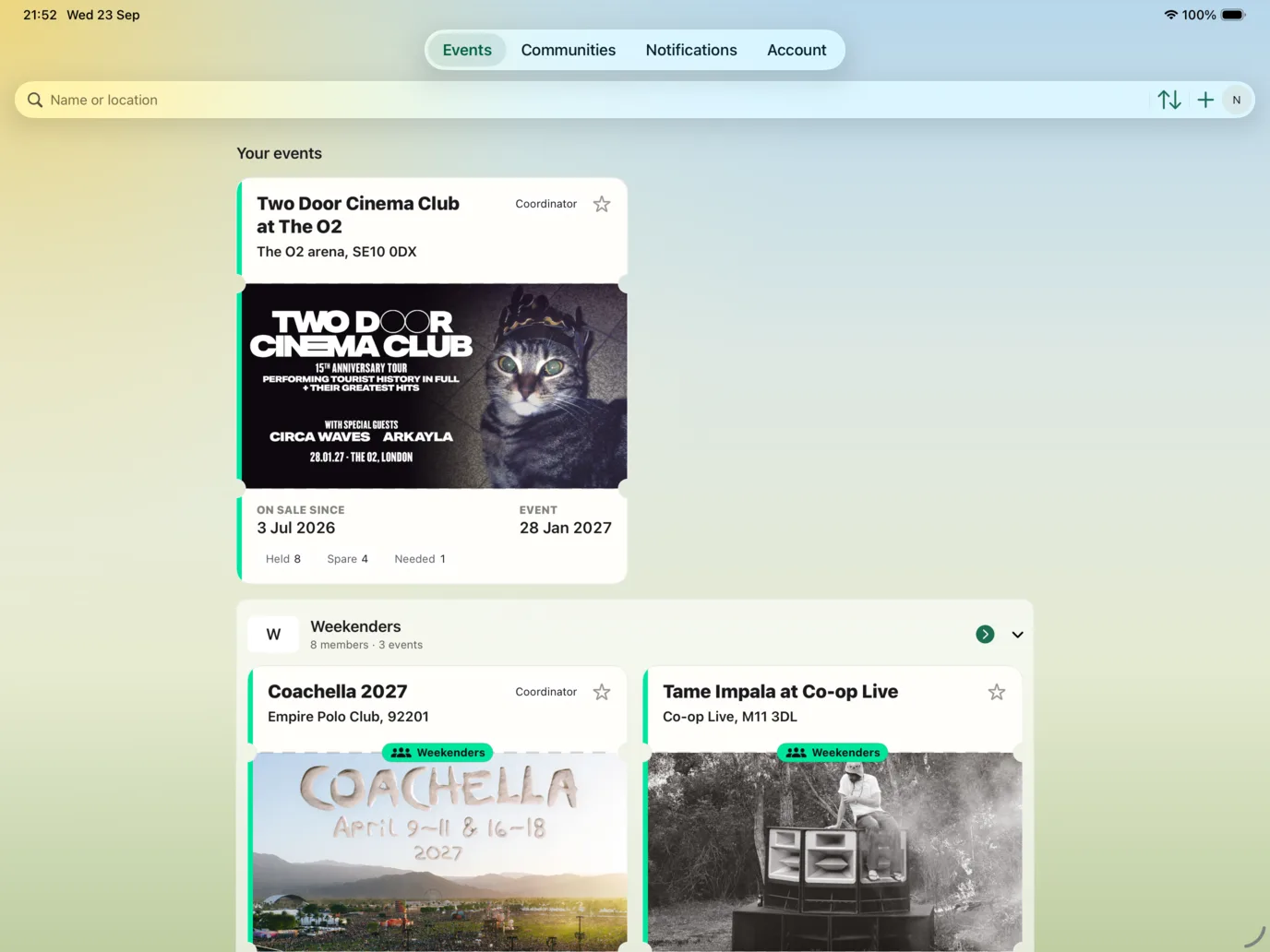This screenshot has width=1270, height=952.
Task: Switch to the Events tab
Action: point(467,50)
